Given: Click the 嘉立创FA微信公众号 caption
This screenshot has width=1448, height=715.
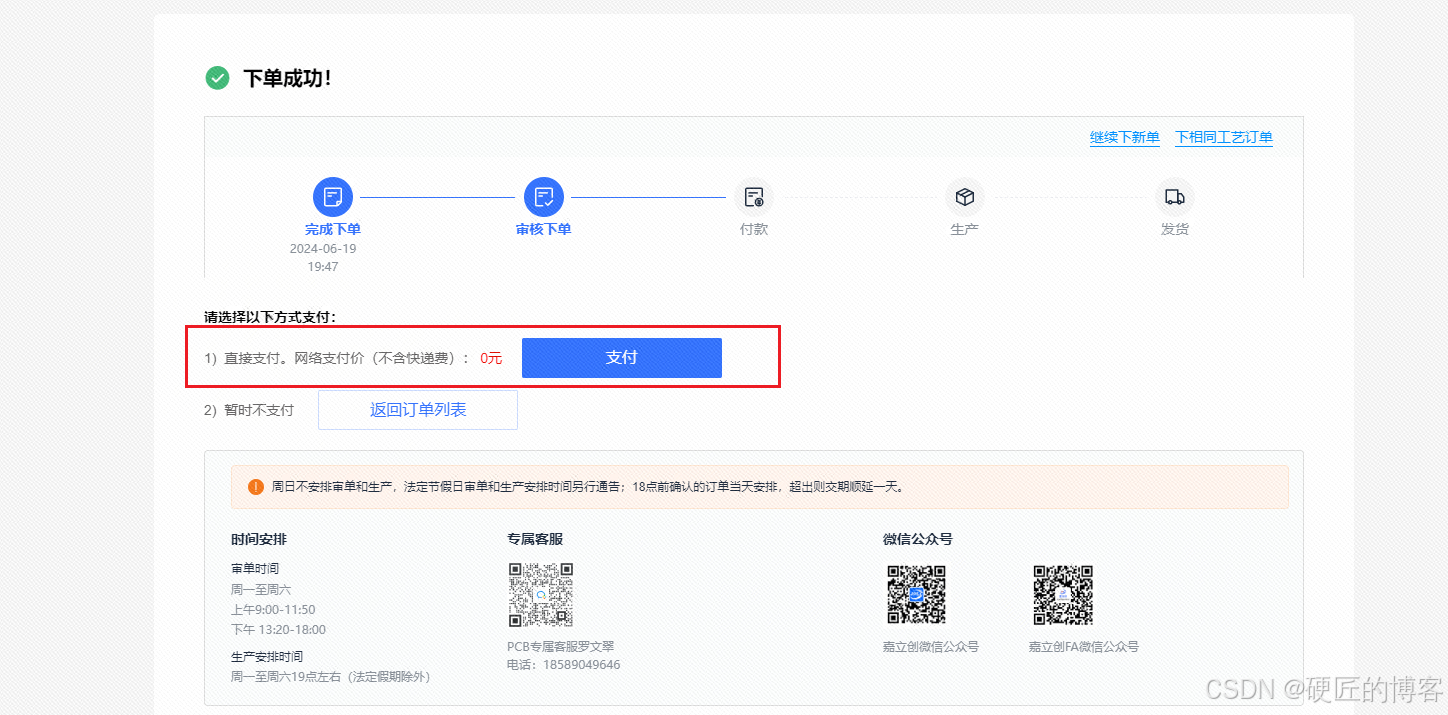Looking at the screenshot, I should coord(1084,646).
